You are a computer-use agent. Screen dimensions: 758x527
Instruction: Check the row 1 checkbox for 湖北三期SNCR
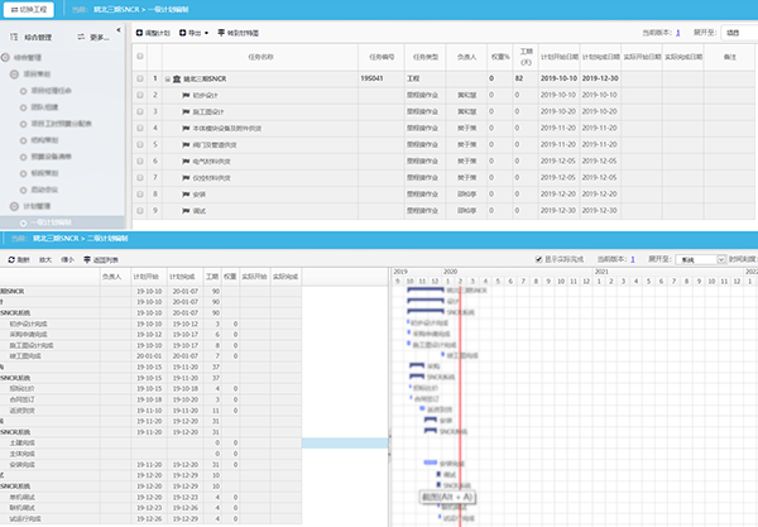coord(140,78)
